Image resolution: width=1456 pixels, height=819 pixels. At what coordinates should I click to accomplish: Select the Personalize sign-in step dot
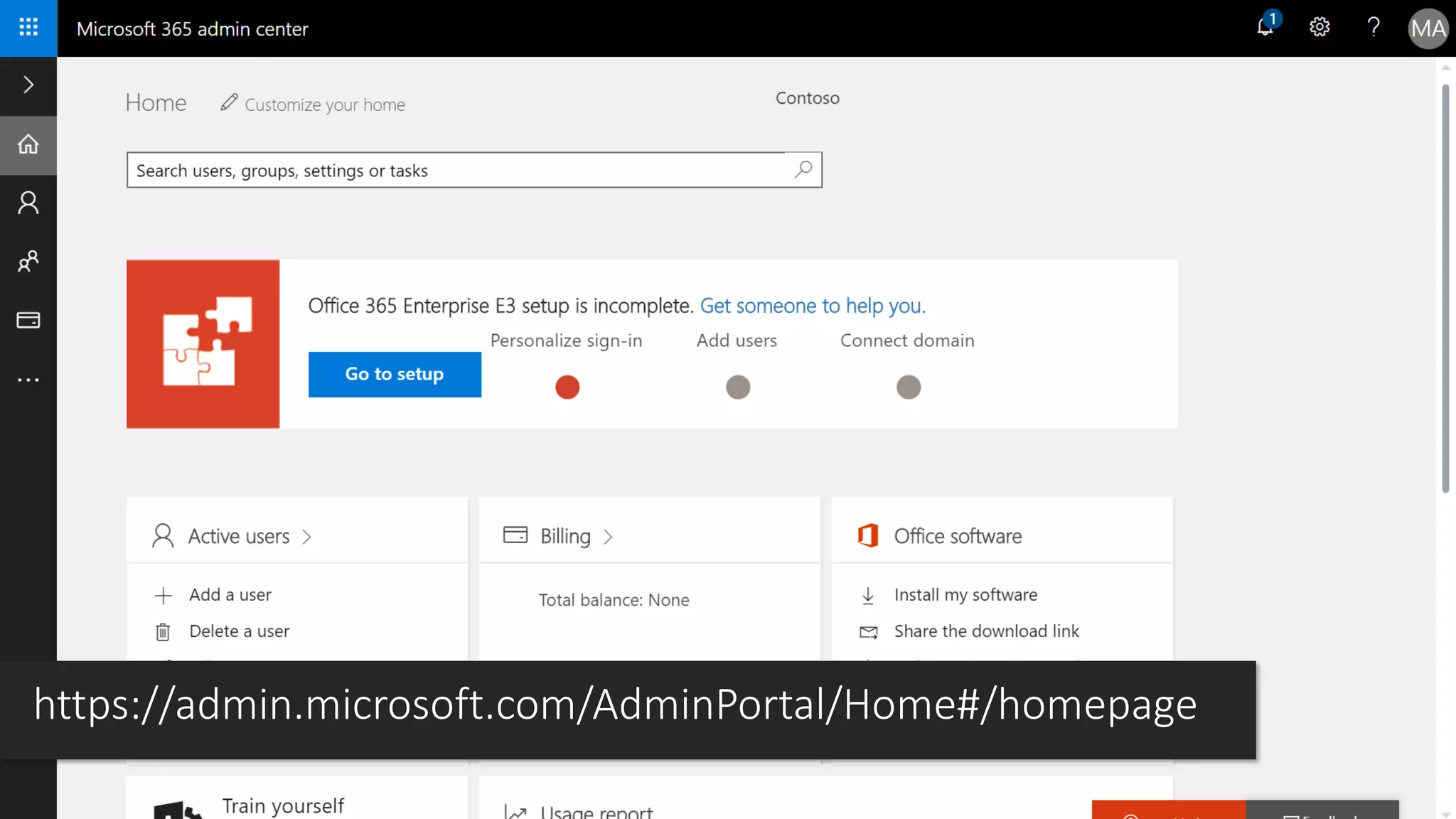point(567,387)
